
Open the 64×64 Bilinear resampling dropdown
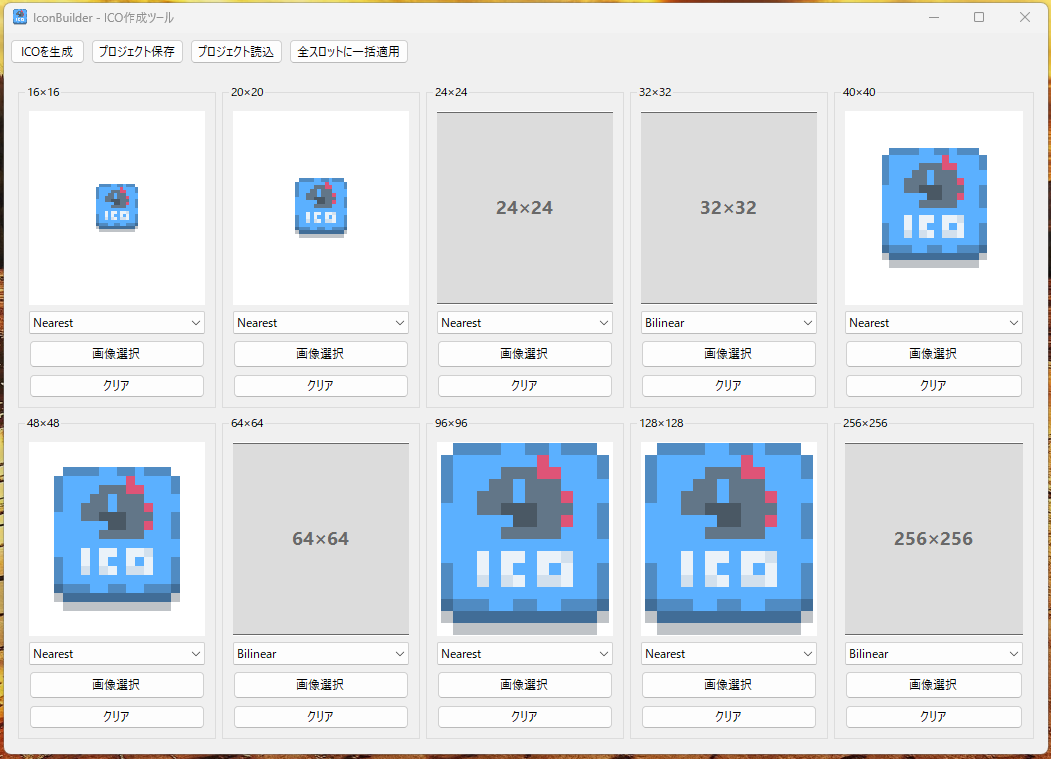click(321, 654)
